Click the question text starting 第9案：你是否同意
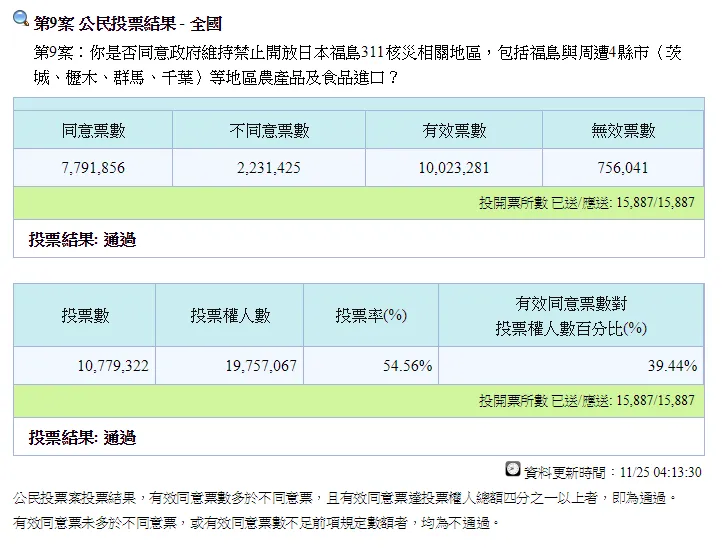The width and height of the screenshot is (722, 559). pyautogui.click(x=357, y=65)
